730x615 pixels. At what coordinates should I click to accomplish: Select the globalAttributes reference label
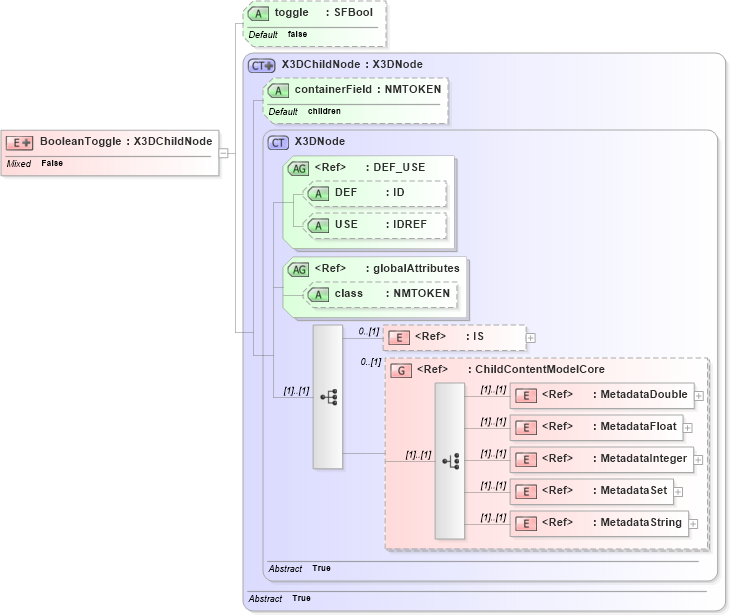click(x=387, y=268)
